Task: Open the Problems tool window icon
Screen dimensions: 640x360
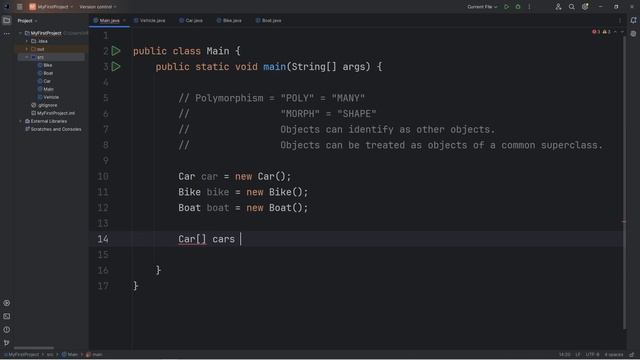Action: click(7, 330)
